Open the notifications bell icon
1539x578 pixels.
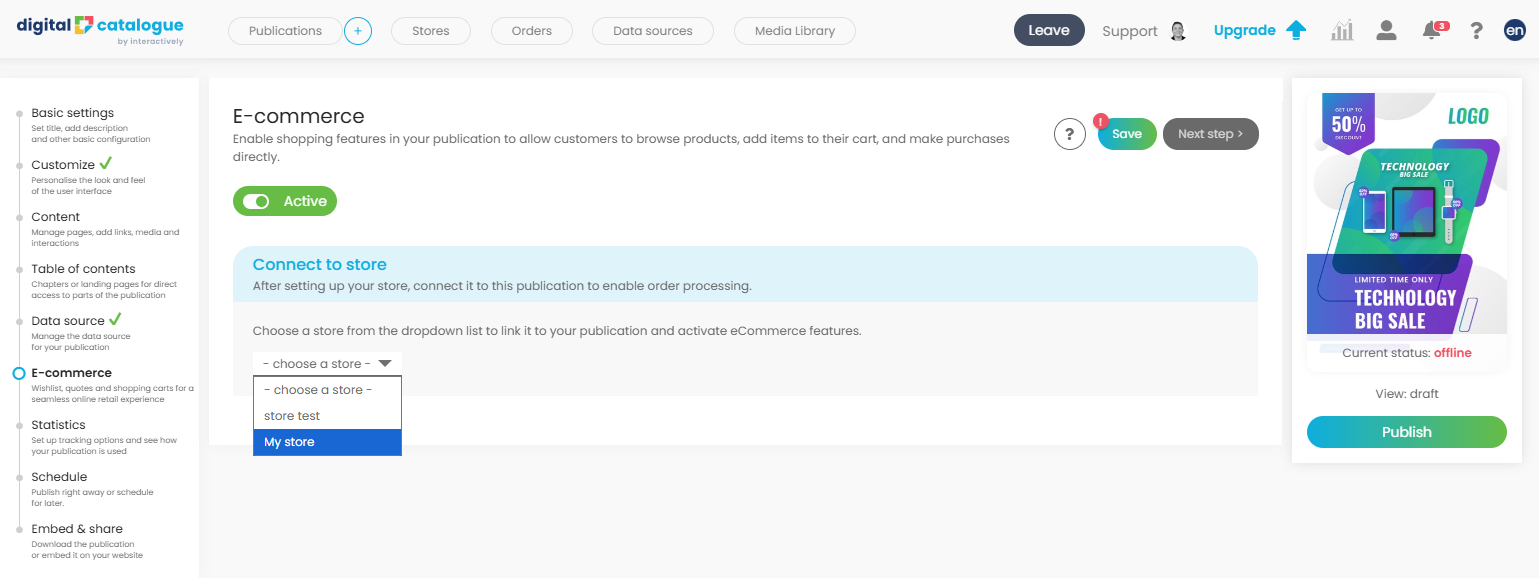pyautogui.click(x=1432, y=31)
